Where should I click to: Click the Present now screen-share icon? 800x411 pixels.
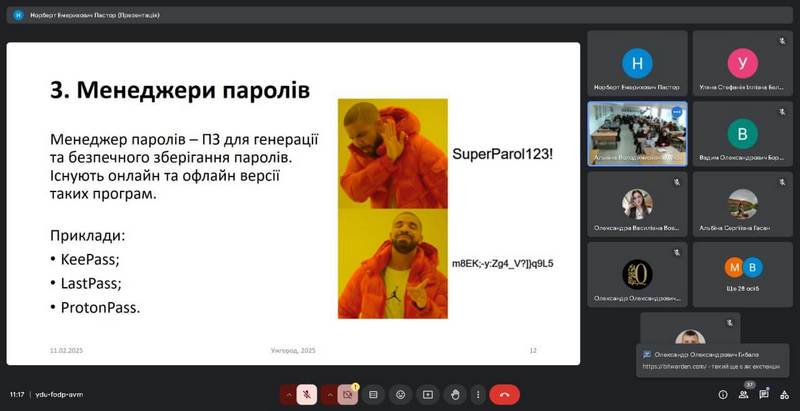(x=428, y=395)
